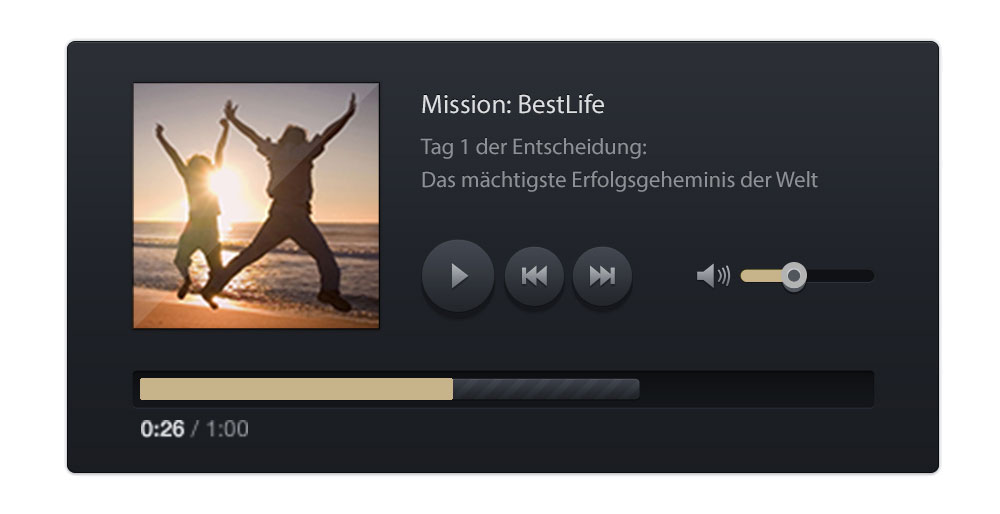Skip back with the previous track button
Screen dimensions: 1000x514
coord(534,275)
